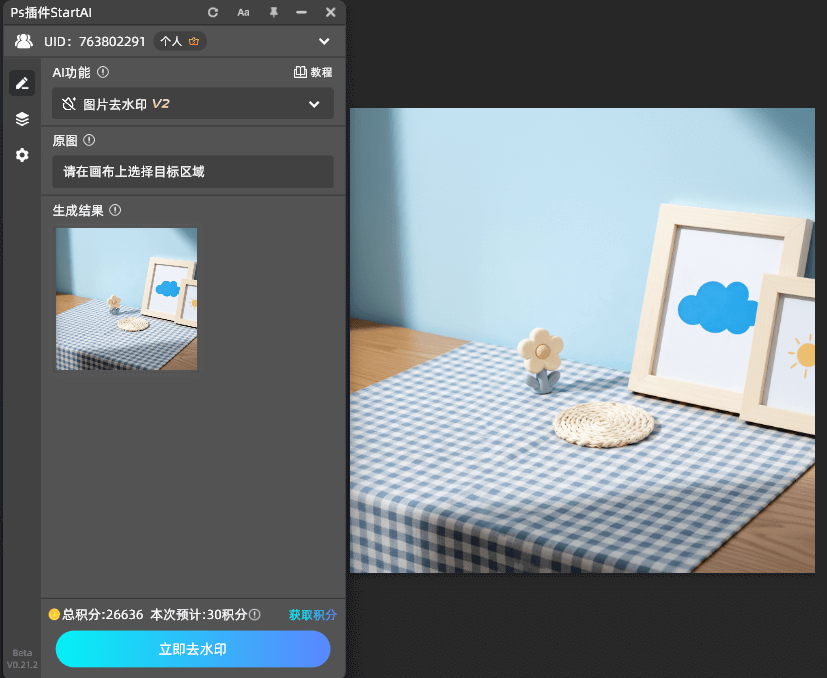Click the info icon beside 生成结果
The width and height of the screenshot is (827, 678).
pyautogui.click(x=115, y=210)
